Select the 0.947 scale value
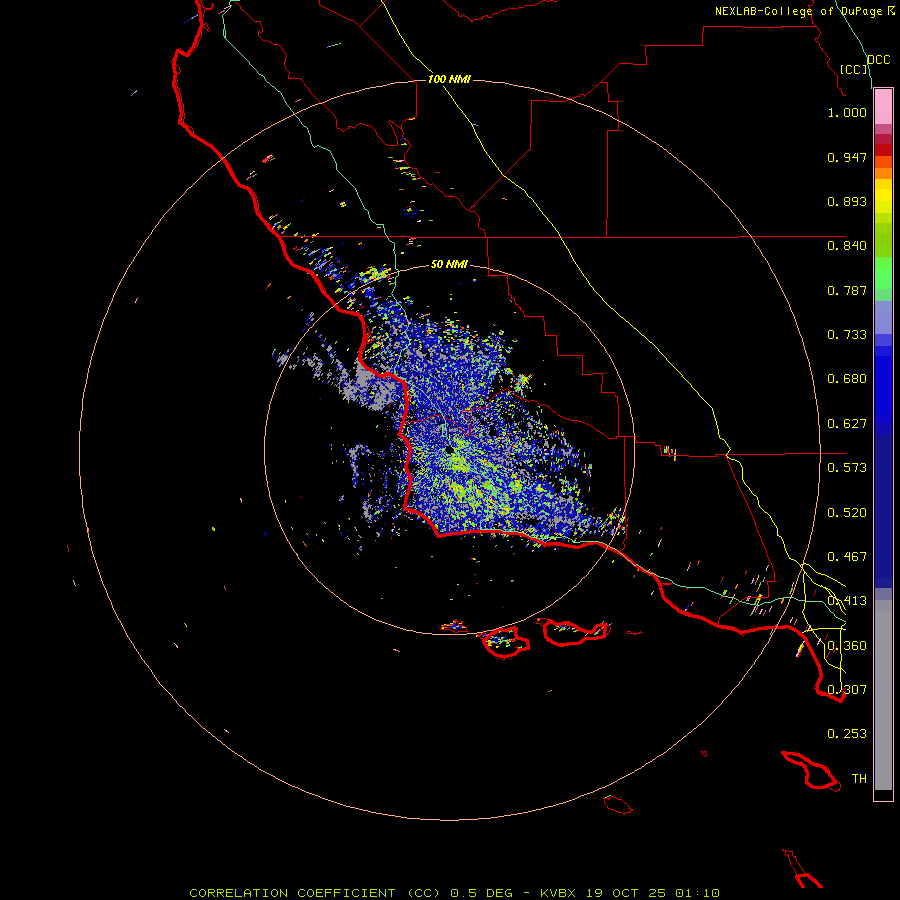This screenshot has width=900, height=900. pyautogui.click(x=847, y=157)
